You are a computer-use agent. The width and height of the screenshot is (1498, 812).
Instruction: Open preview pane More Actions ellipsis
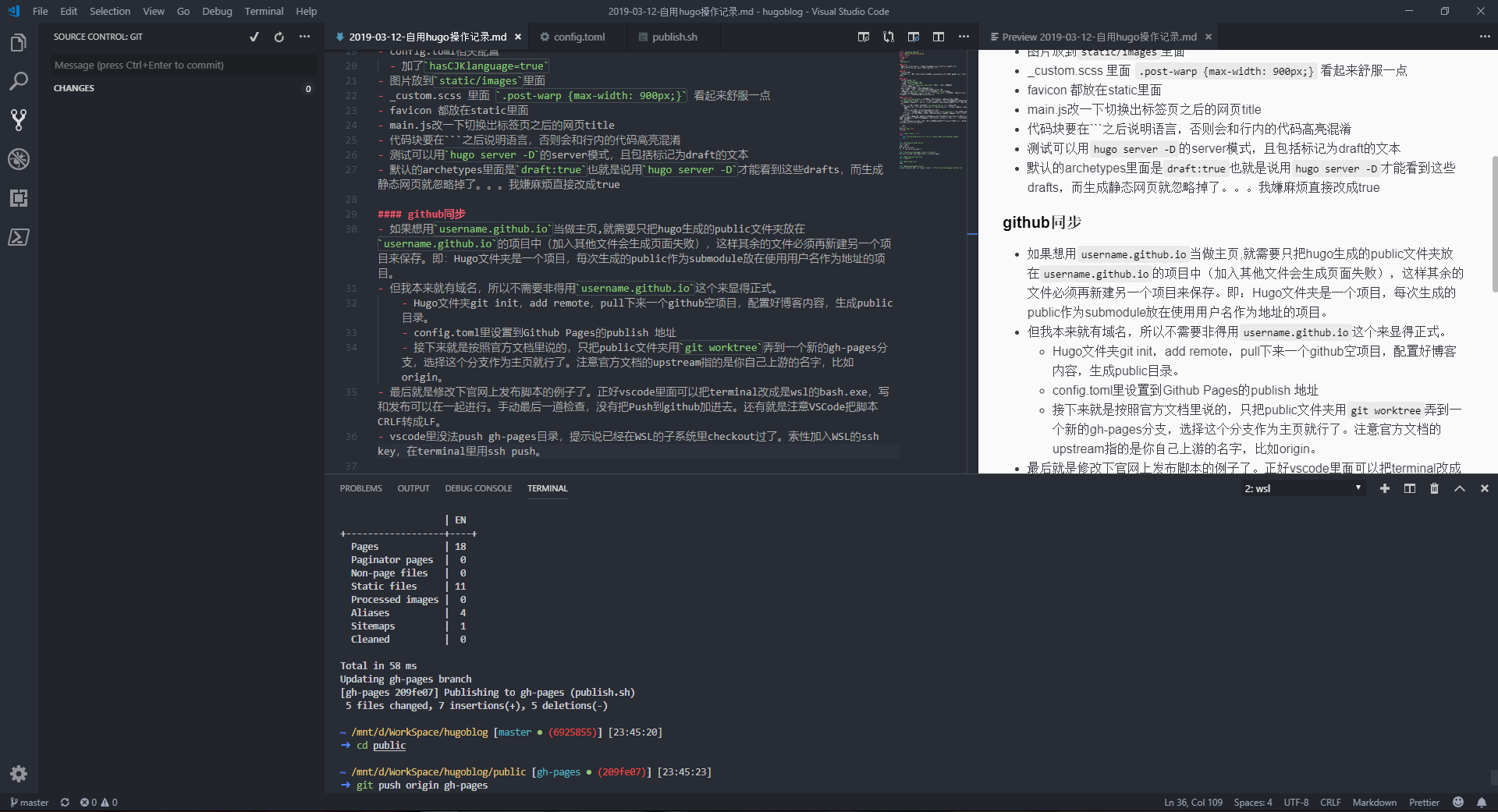click(x=1485, y=37)
